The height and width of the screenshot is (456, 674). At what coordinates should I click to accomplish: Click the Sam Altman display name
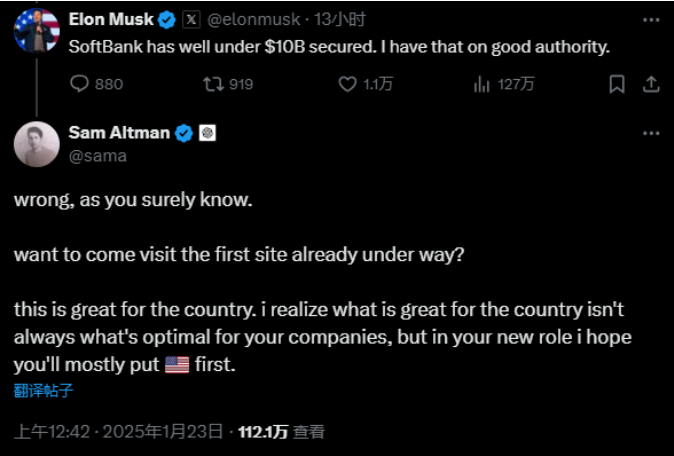click(119, 133)
